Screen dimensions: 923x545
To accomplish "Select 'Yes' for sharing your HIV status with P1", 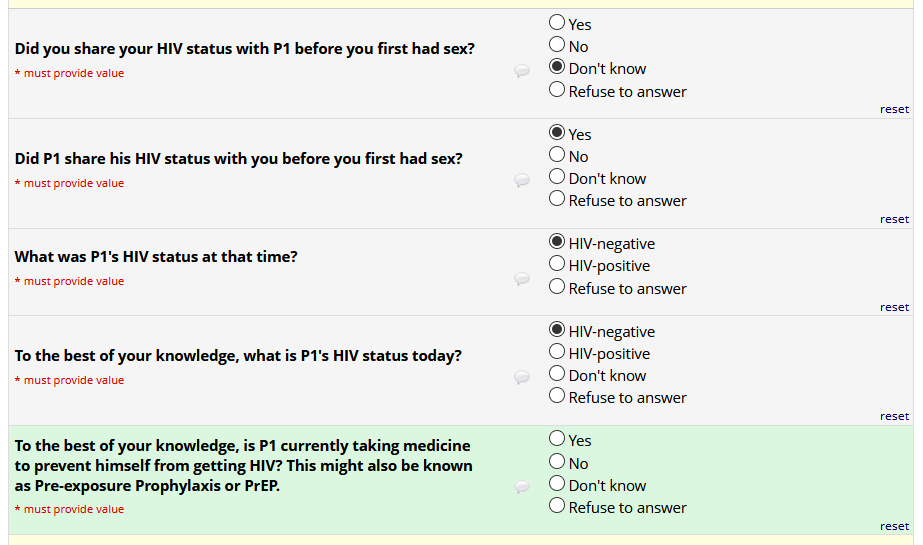I will point(557,22).
